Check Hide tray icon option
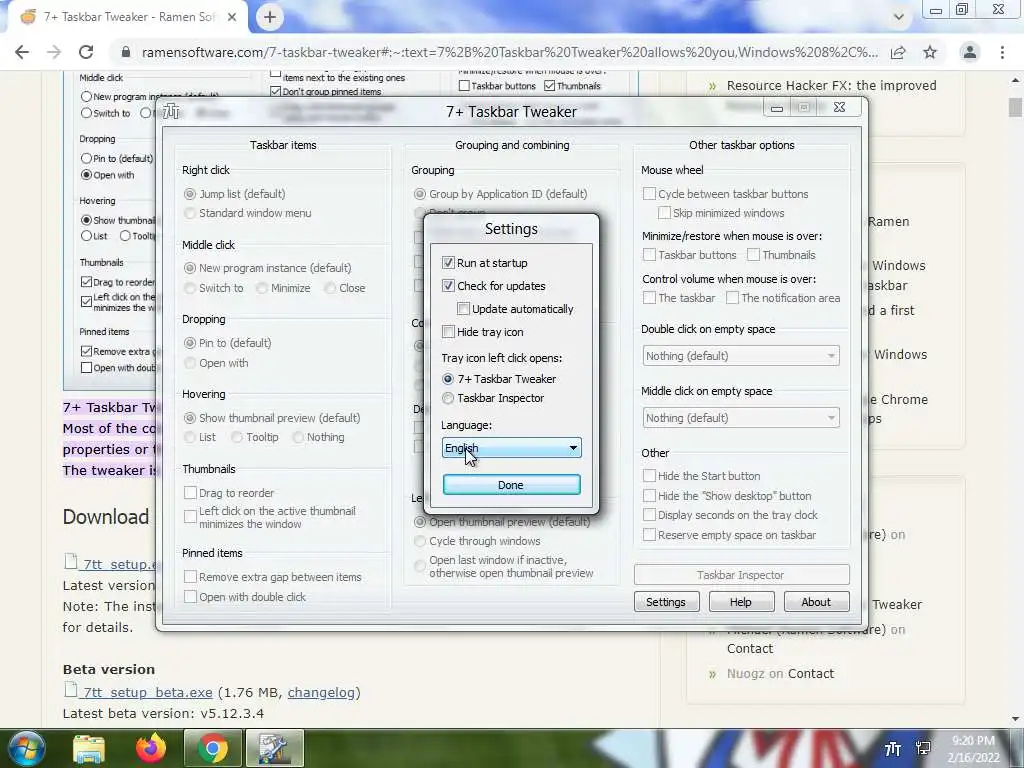The width and height of the screenshot is (1024, 768). (448, 332)
